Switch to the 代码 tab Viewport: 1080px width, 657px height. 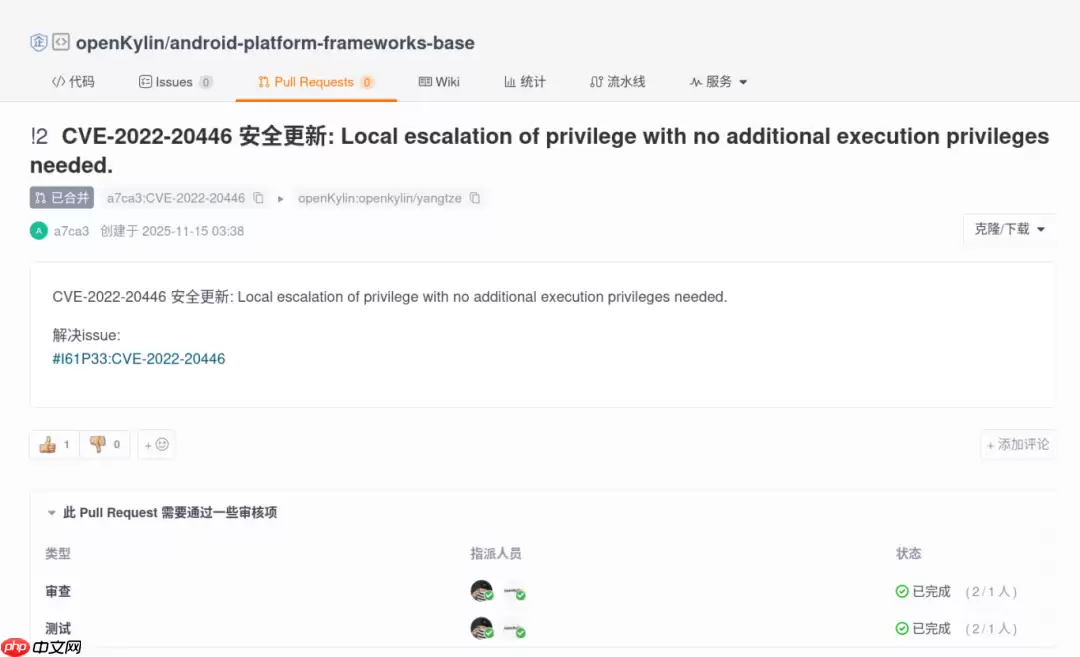(73, 82)
